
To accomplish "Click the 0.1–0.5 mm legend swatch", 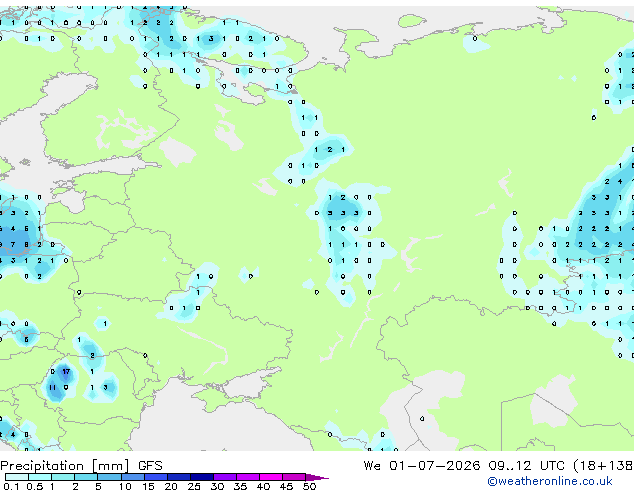I will [17, 477].
